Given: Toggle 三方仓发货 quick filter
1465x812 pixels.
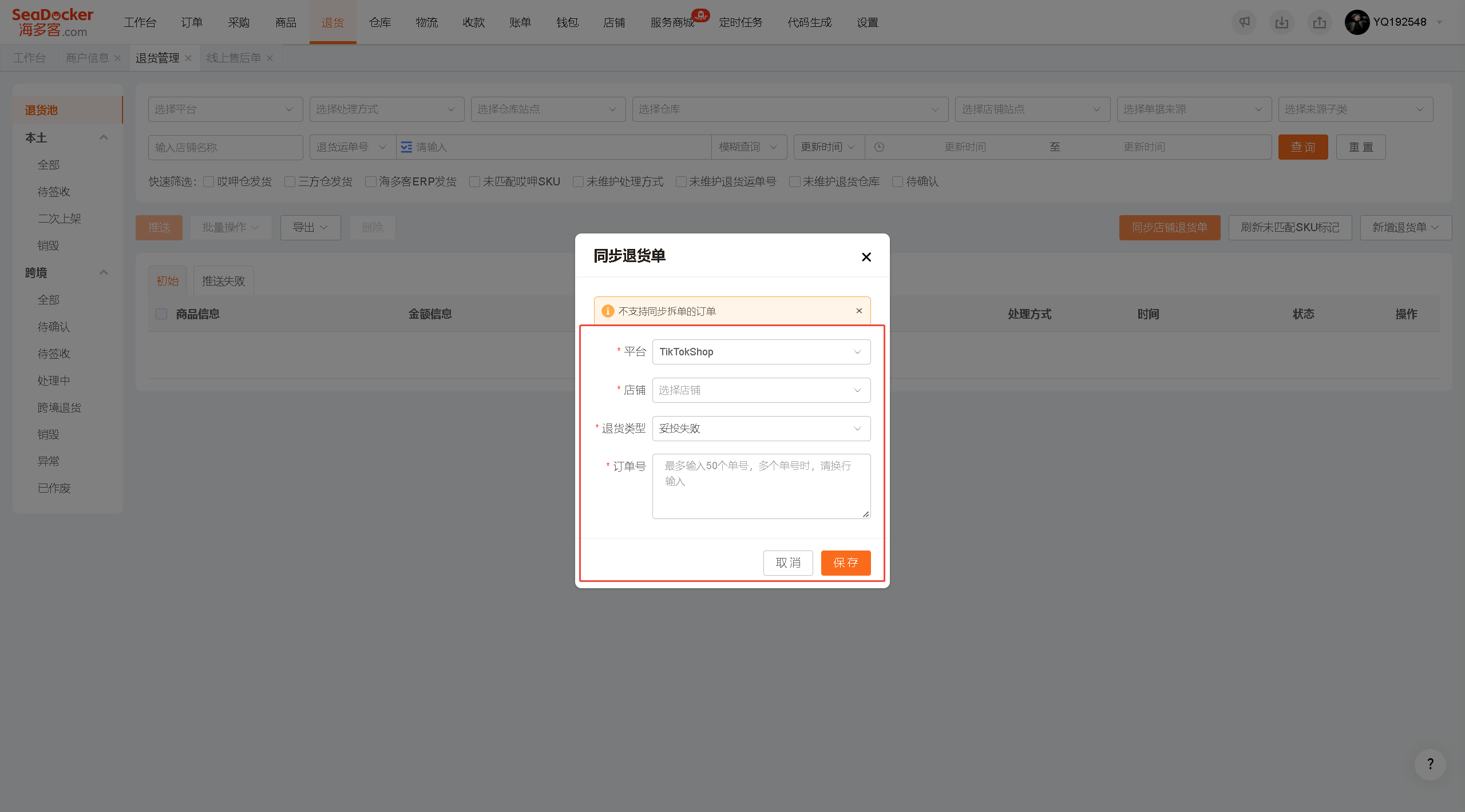Looking at the screenshot, I should pos(290,181).
